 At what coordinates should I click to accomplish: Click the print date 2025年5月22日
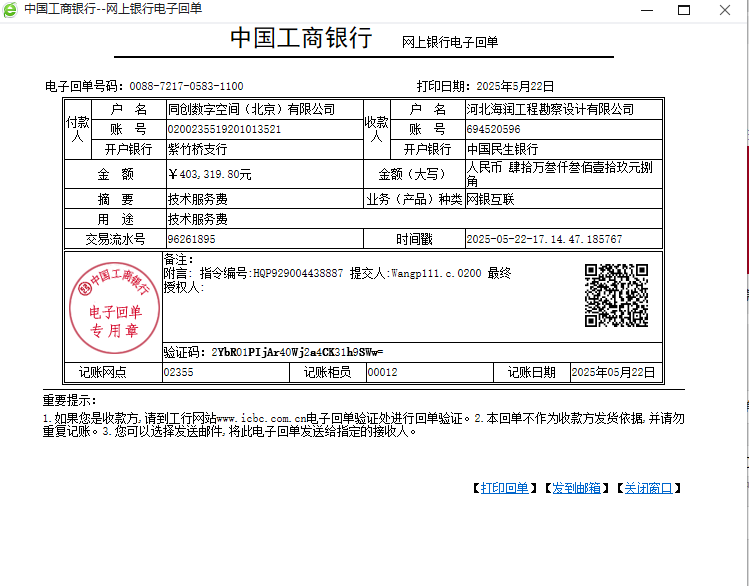(x=515, y=86)
